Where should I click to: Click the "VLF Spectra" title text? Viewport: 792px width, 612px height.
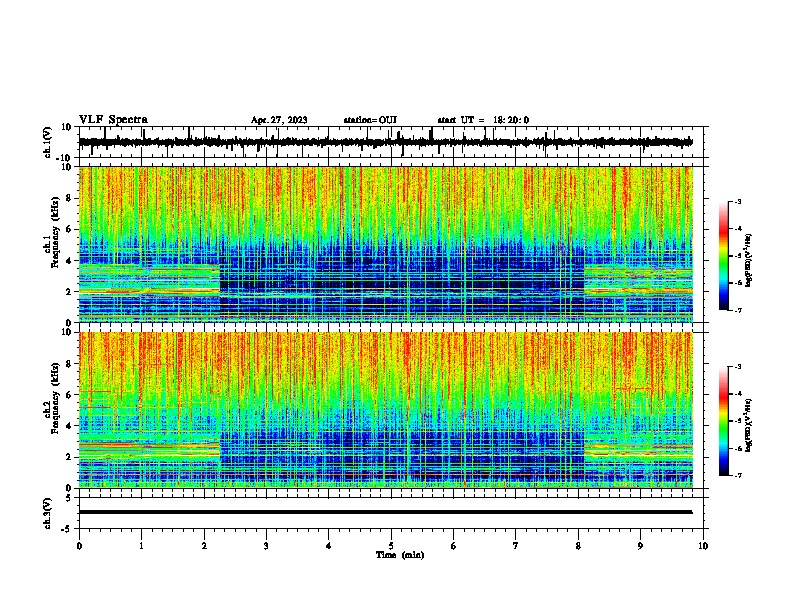pyautogui.click(x=113, y=120)
